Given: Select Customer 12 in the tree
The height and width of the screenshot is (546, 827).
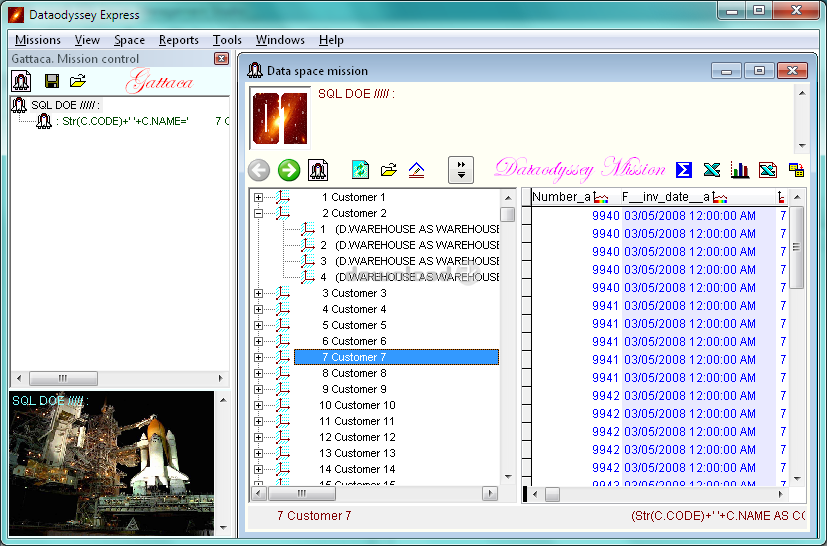Looking at the screenshot, I should tap(357, 437).
